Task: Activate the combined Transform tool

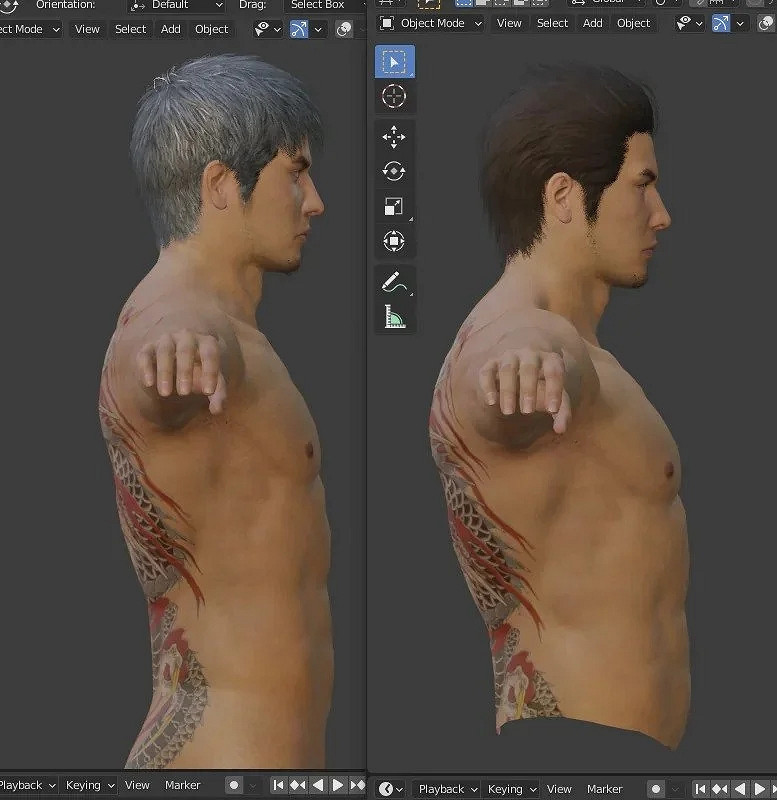Action: tap(394, 241)
